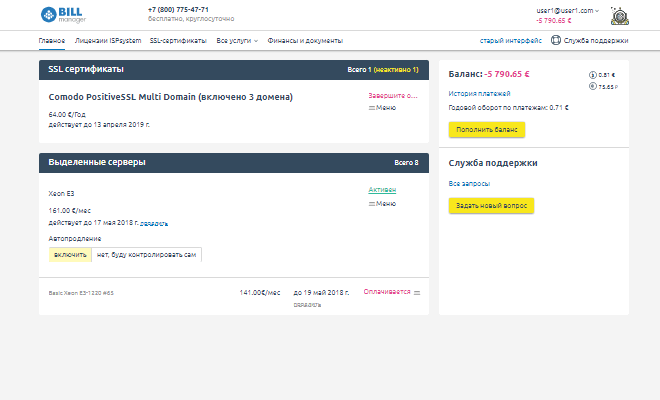Click the продлить link next to 17 мая 2018

click(x=154, y=224)
